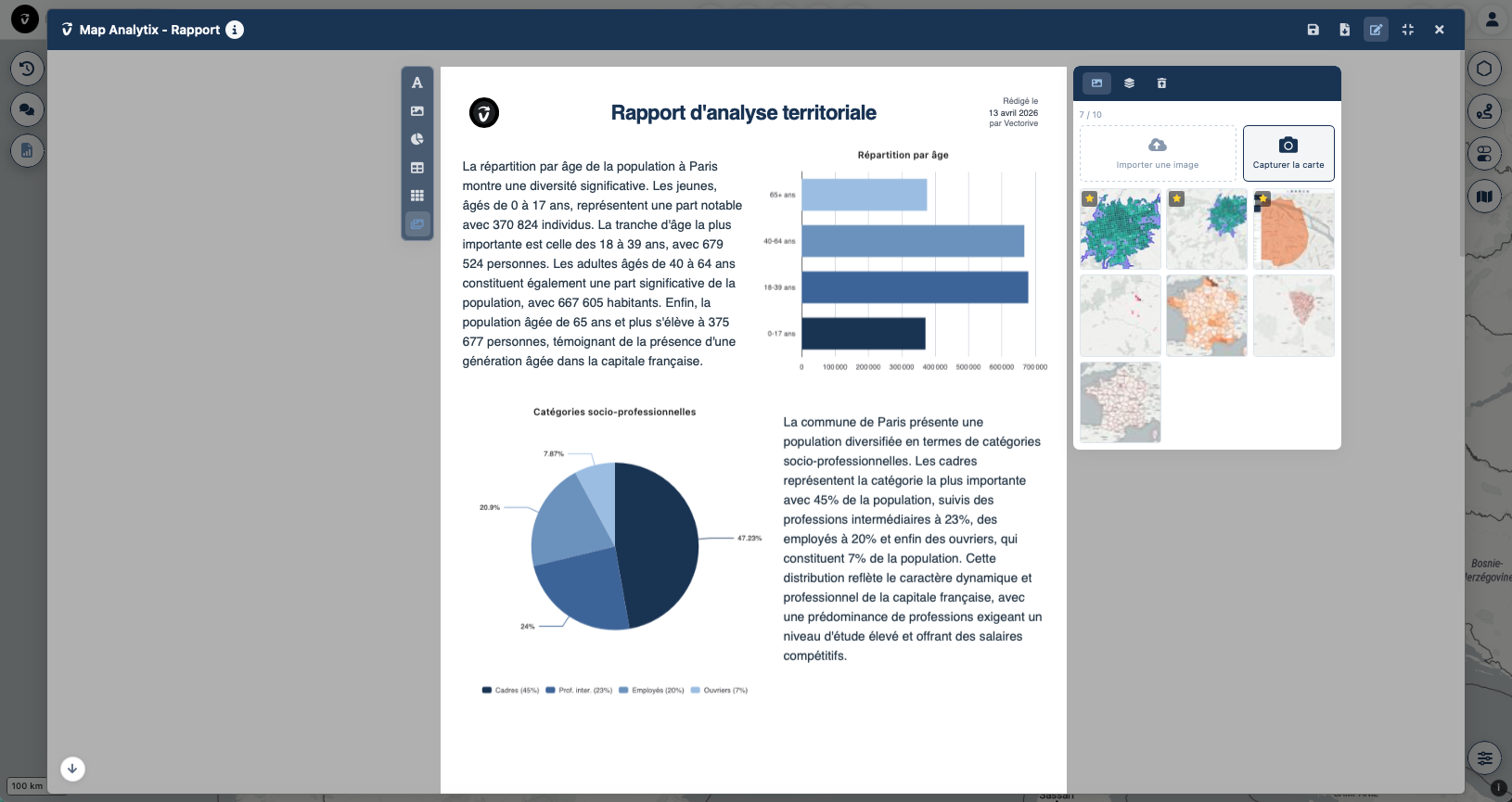1512x802 pixels.
Task: Click Importer une image upload area
Action: 1158,153
